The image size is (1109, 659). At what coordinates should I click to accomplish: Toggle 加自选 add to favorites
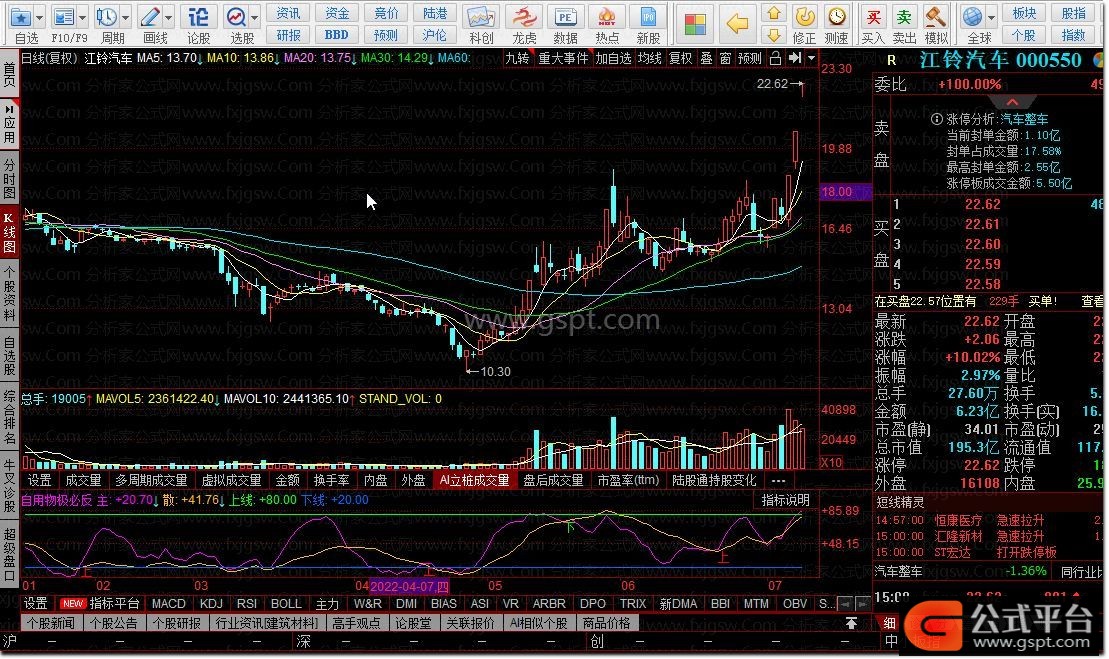612,58
